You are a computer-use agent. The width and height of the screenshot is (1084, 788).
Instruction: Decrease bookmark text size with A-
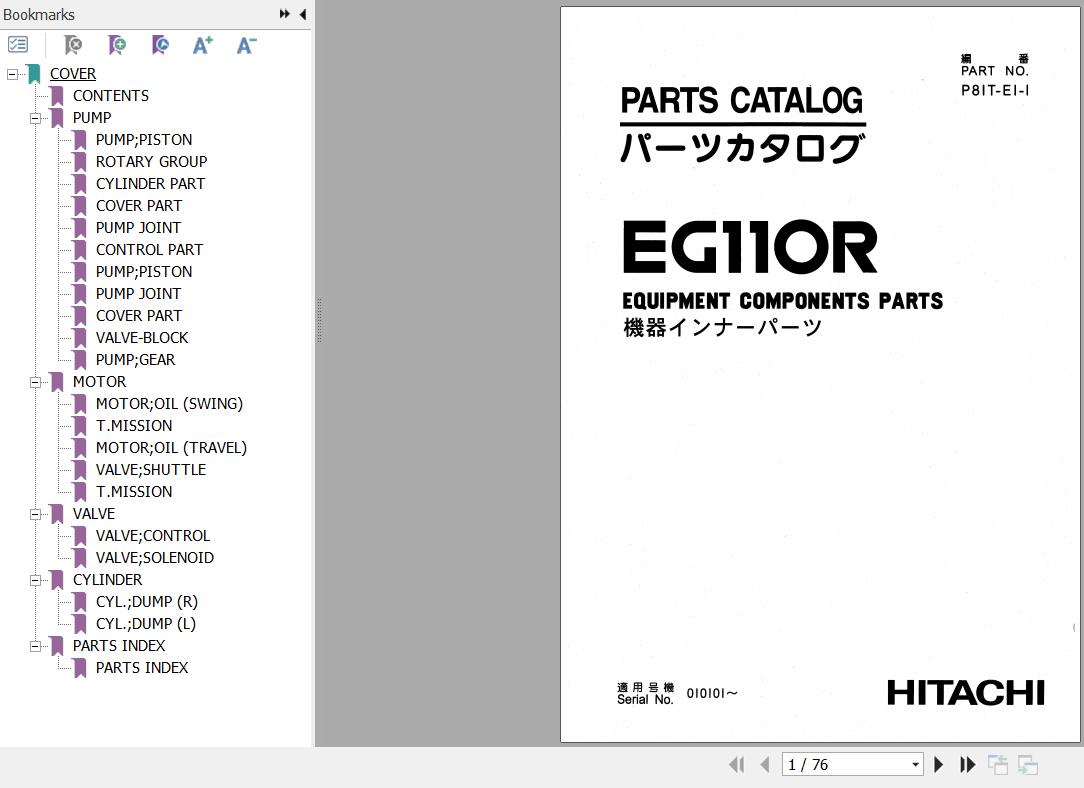246,46
